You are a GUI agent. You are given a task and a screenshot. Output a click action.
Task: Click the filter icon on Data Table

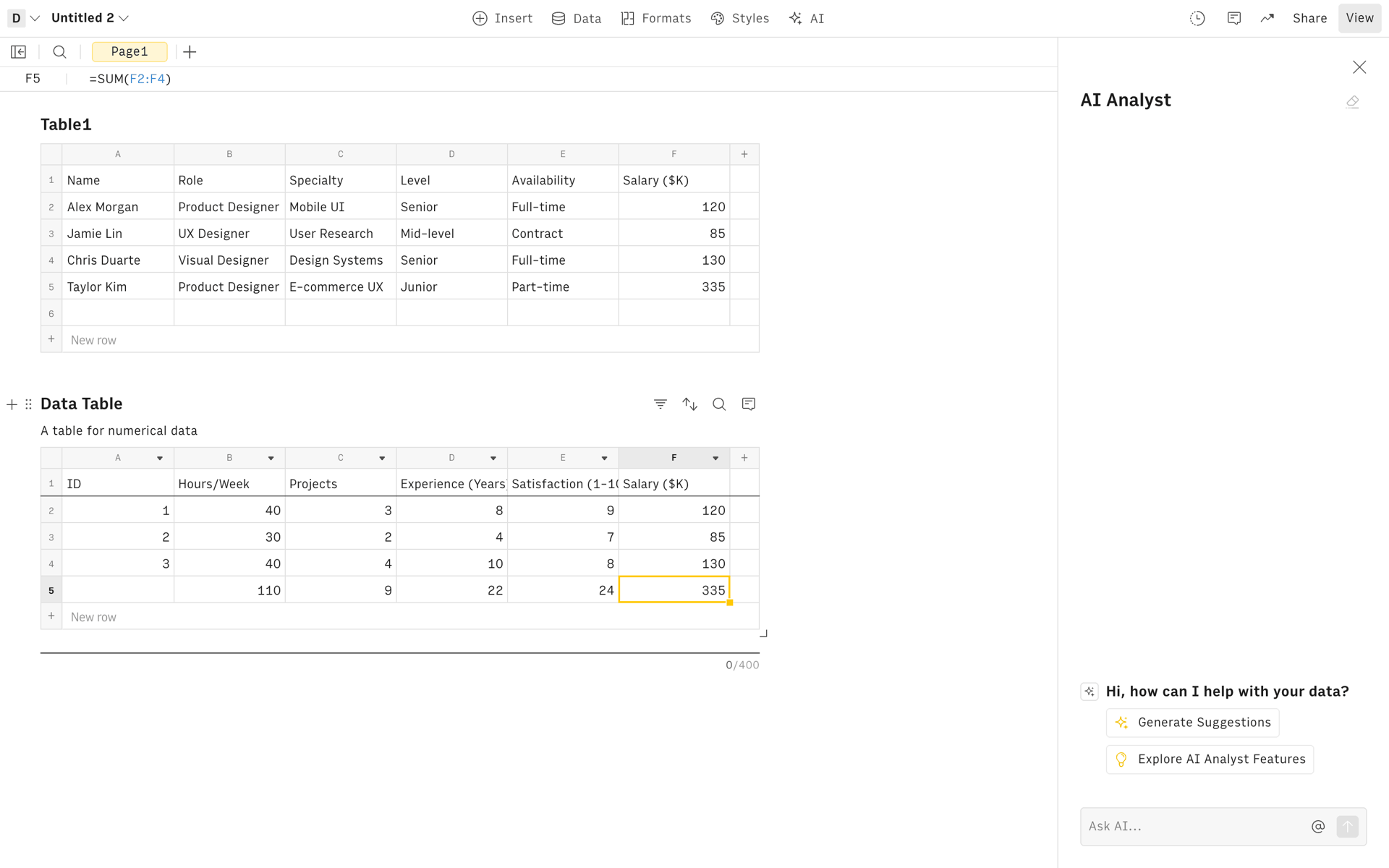[x=660, y=404]
